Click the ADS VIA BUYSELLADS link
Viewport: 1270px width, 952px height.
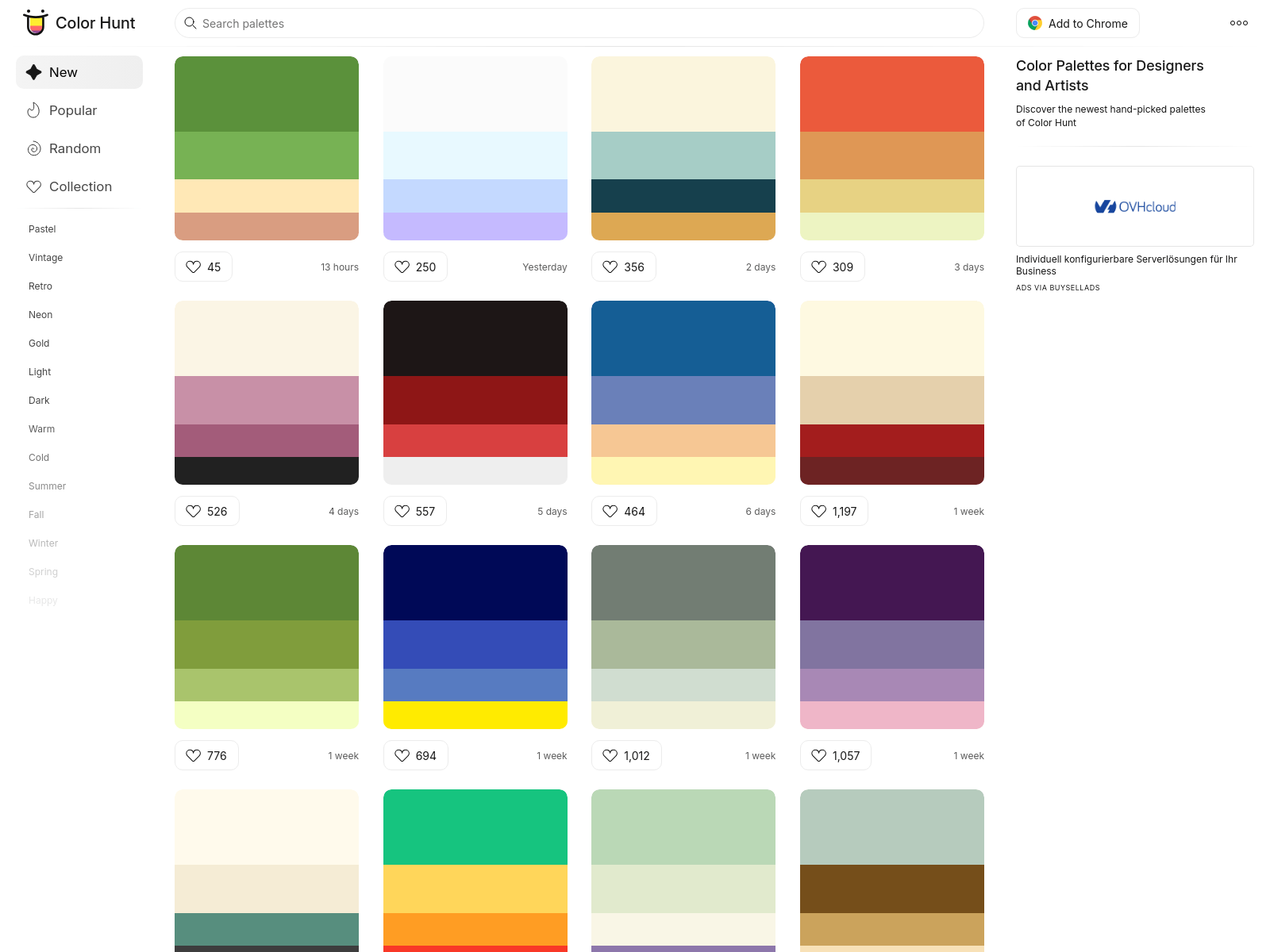[x=1058, y=288]
